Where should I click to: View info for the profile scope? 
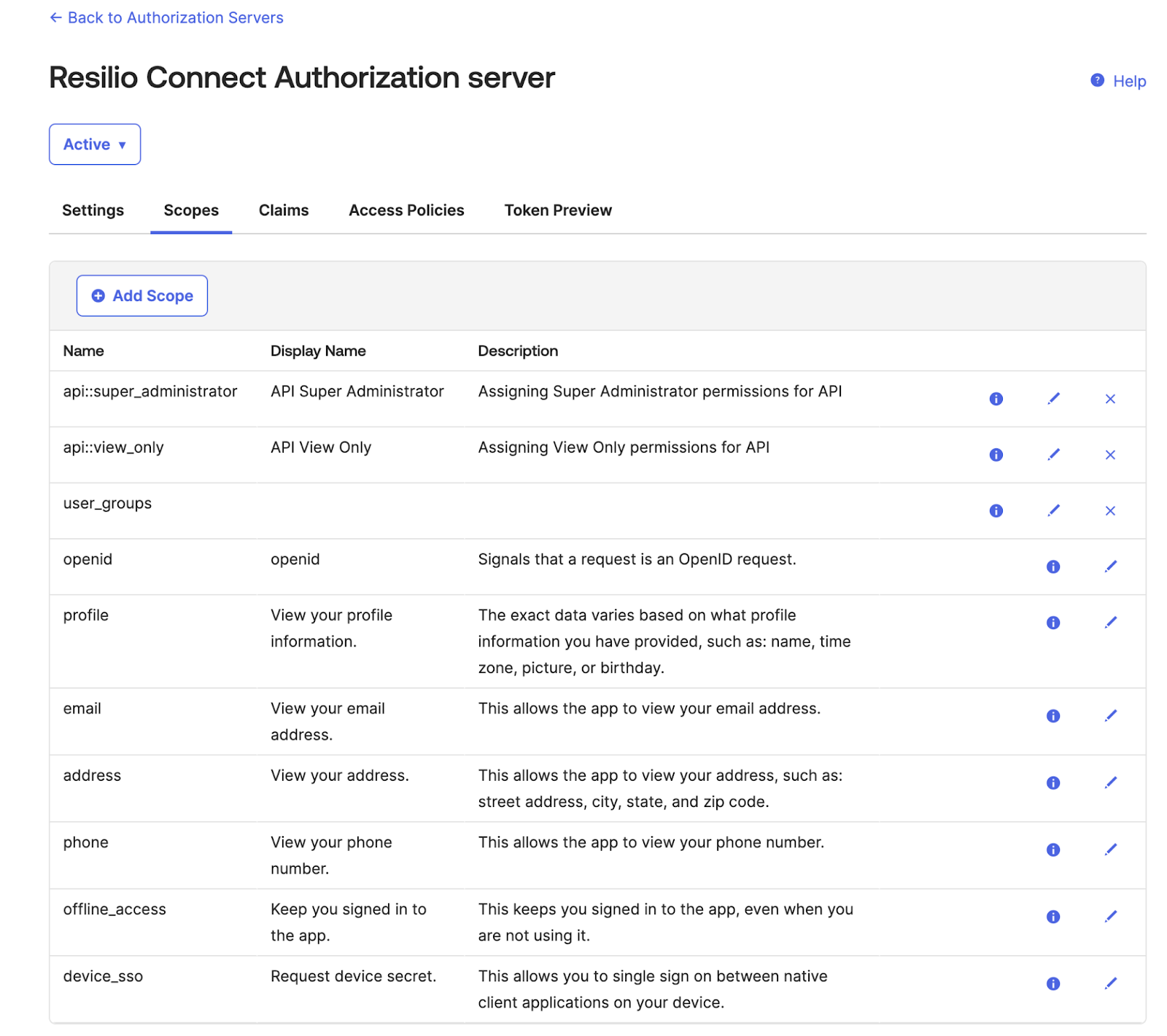tap(1052, 623)
